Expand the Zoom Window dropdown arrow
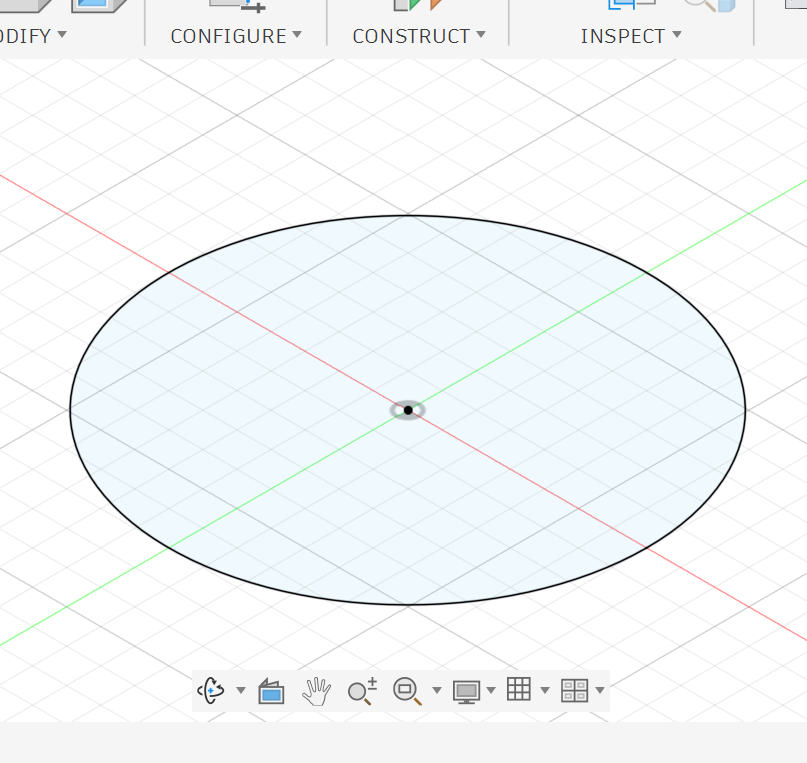 coord(437,690)
